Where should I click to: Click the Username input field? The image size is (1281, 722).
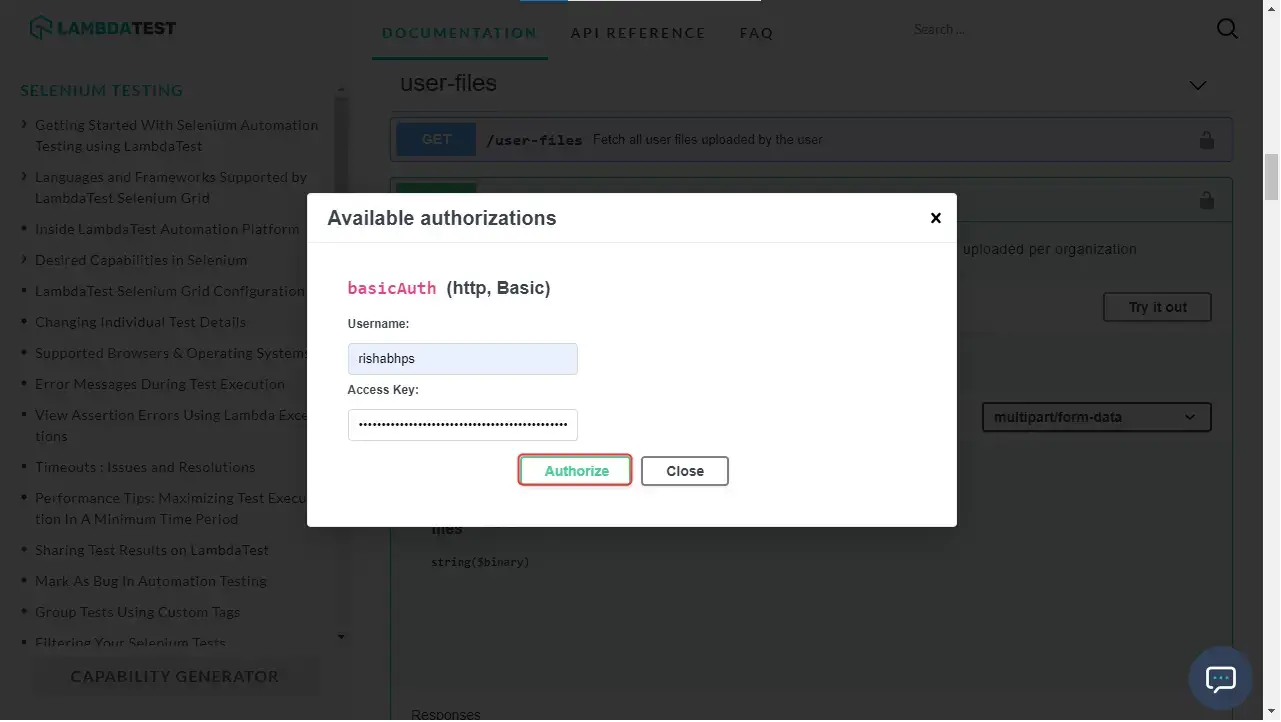tap(462, 358)
